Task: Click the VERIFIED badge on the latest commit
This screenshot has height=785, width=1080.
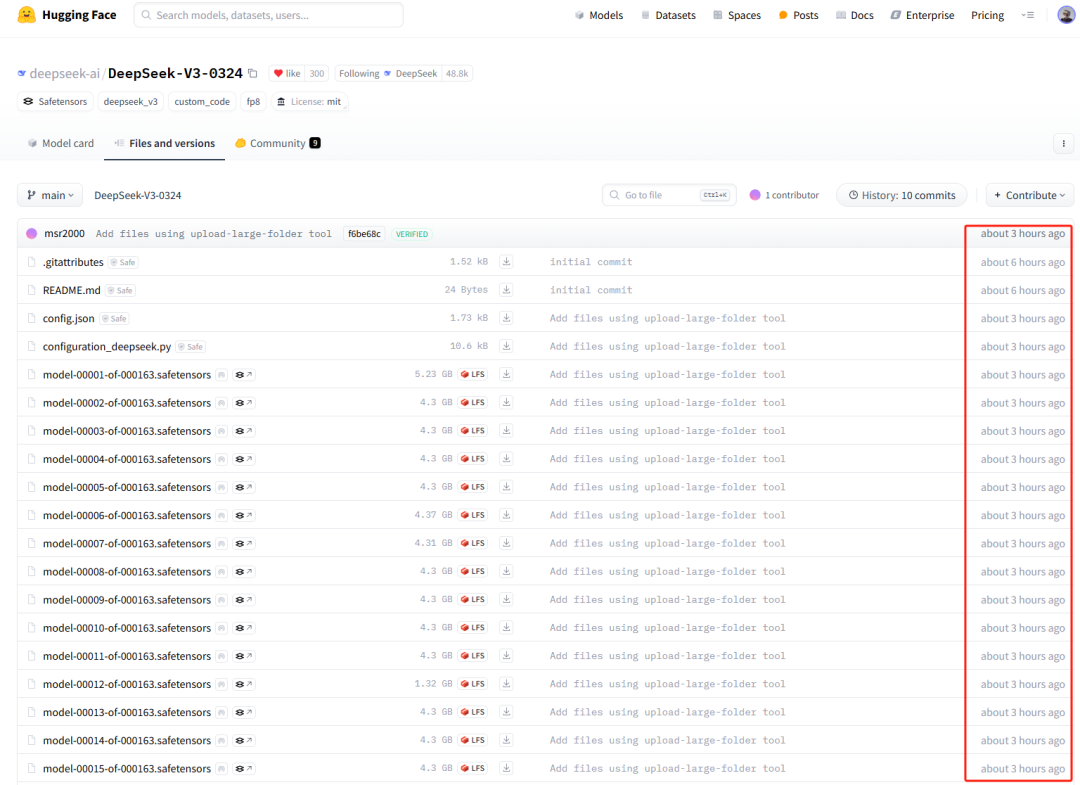Action: coord(411,233)
